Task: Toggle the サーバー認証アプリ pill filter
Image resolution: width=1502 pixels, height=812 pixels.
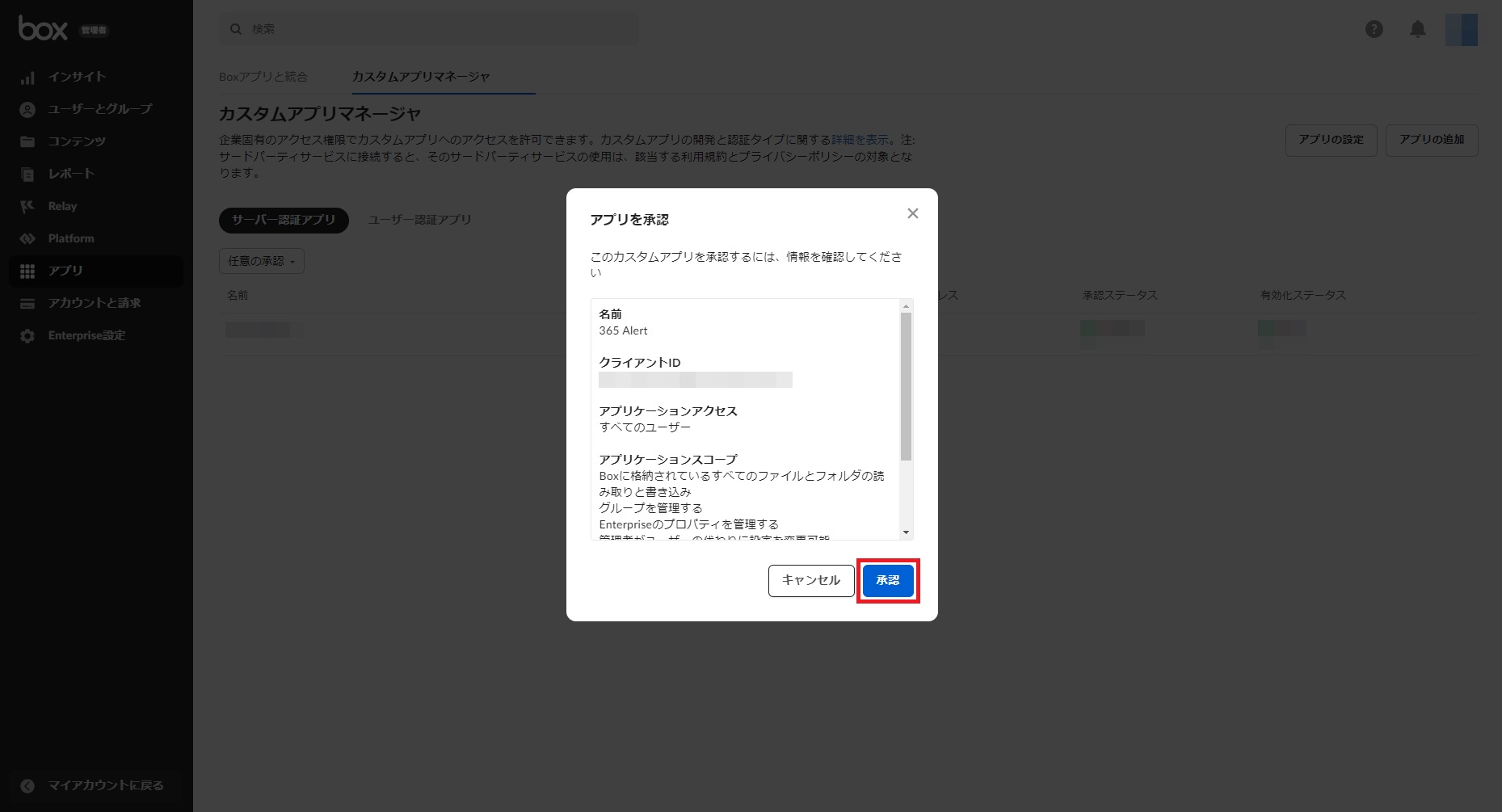Action: 284,220
